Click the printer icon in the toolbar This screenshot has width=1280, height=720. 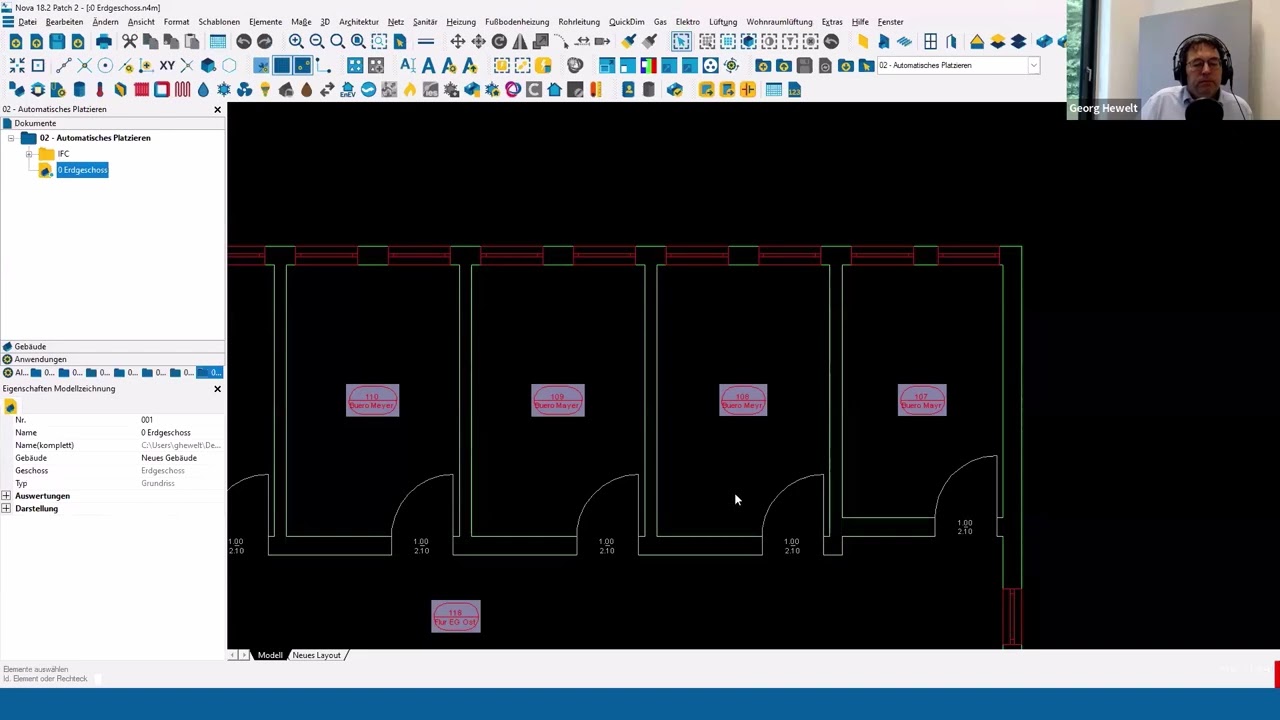[104, 41]
